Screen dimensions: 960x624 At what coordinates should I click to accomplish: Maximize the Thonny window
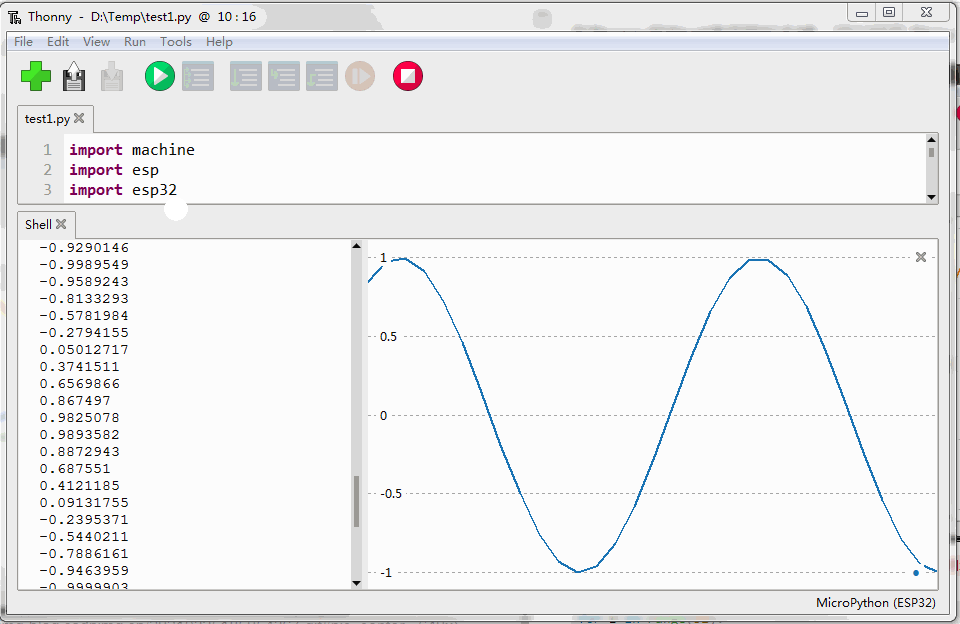pyautogui.click(x=889, y=12)
